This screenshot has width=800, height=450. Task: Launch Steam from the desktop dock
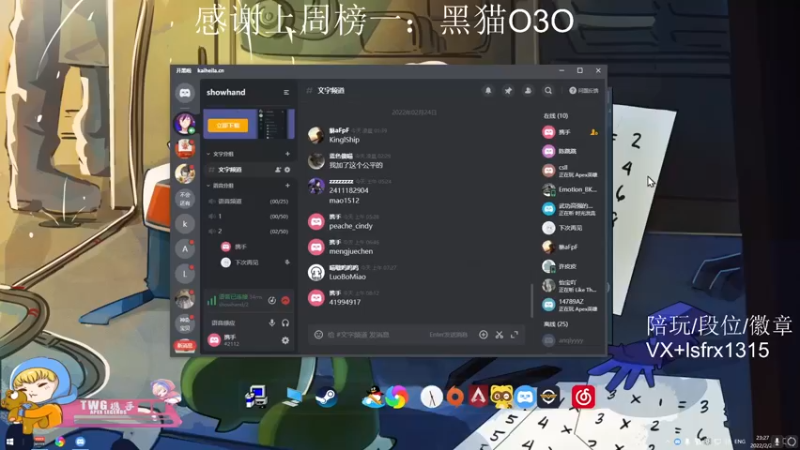tap(326, 397)
